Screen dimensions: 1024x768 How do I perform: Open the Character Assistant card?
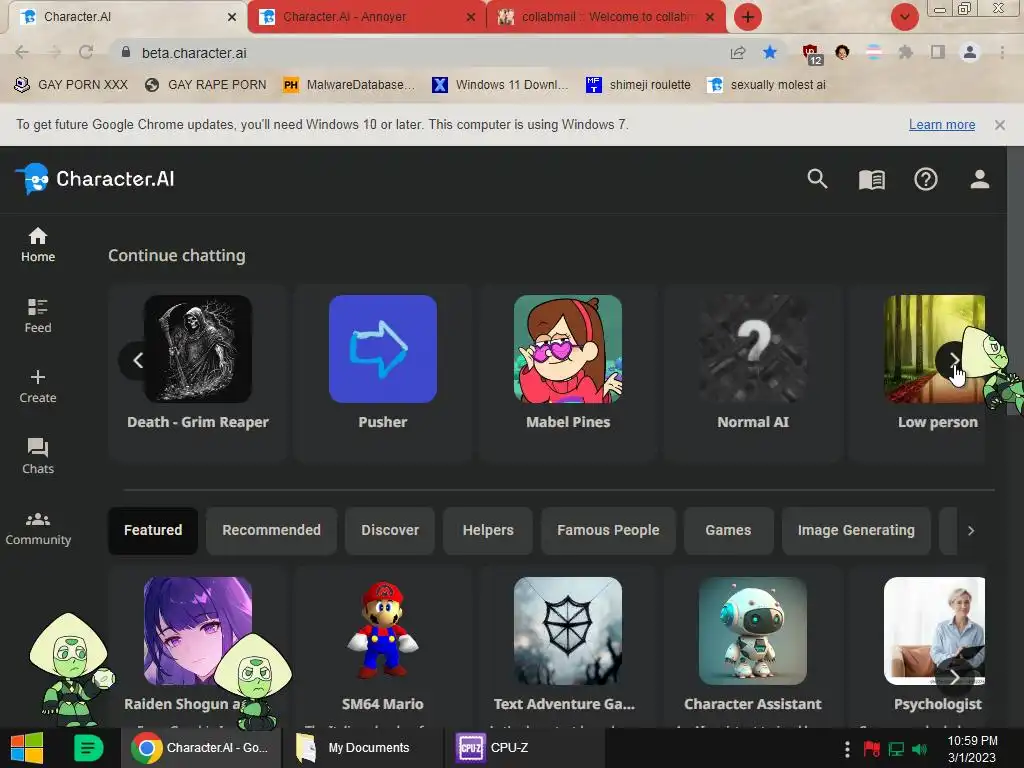click(x=752, y=648)
